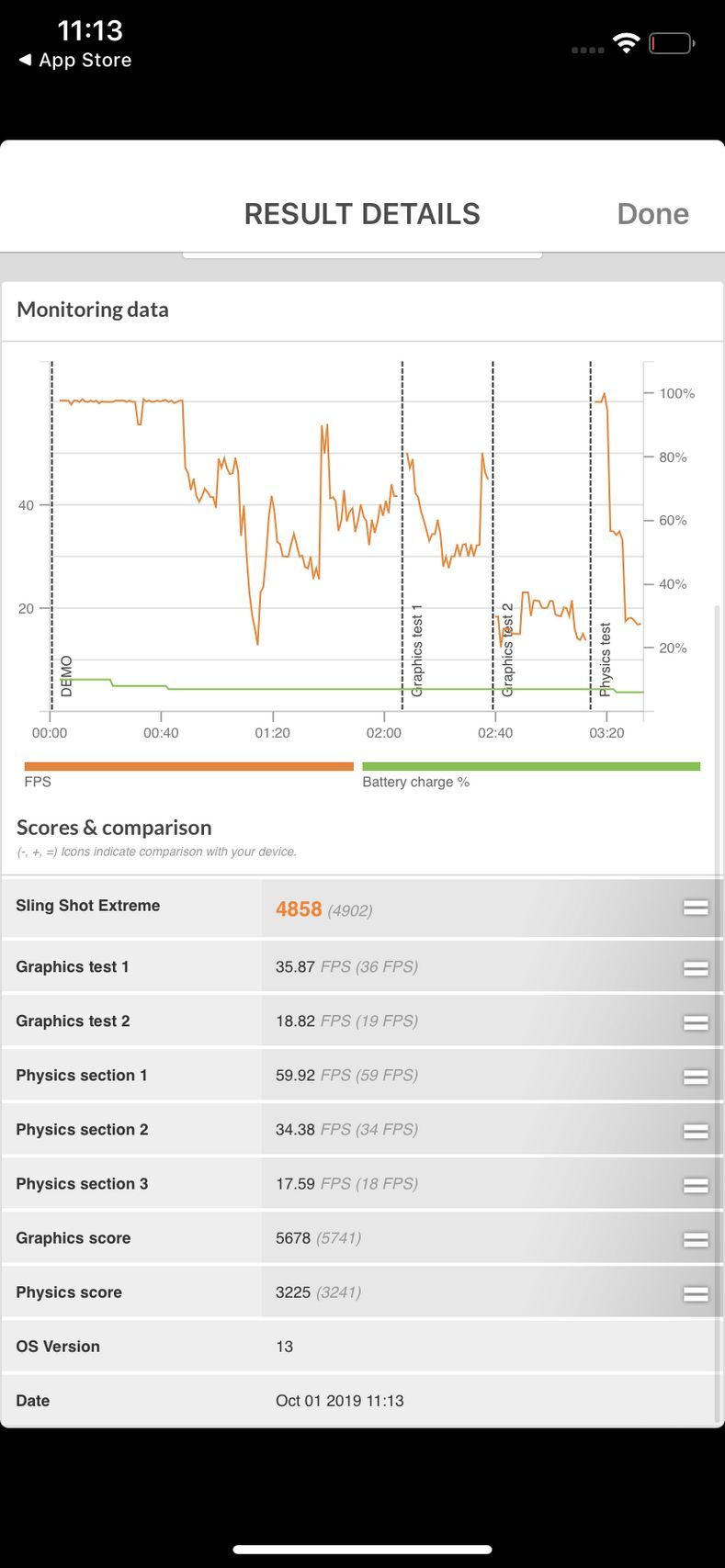
Task: Tap the home indicator bar
Action: tap(362, 1550)
